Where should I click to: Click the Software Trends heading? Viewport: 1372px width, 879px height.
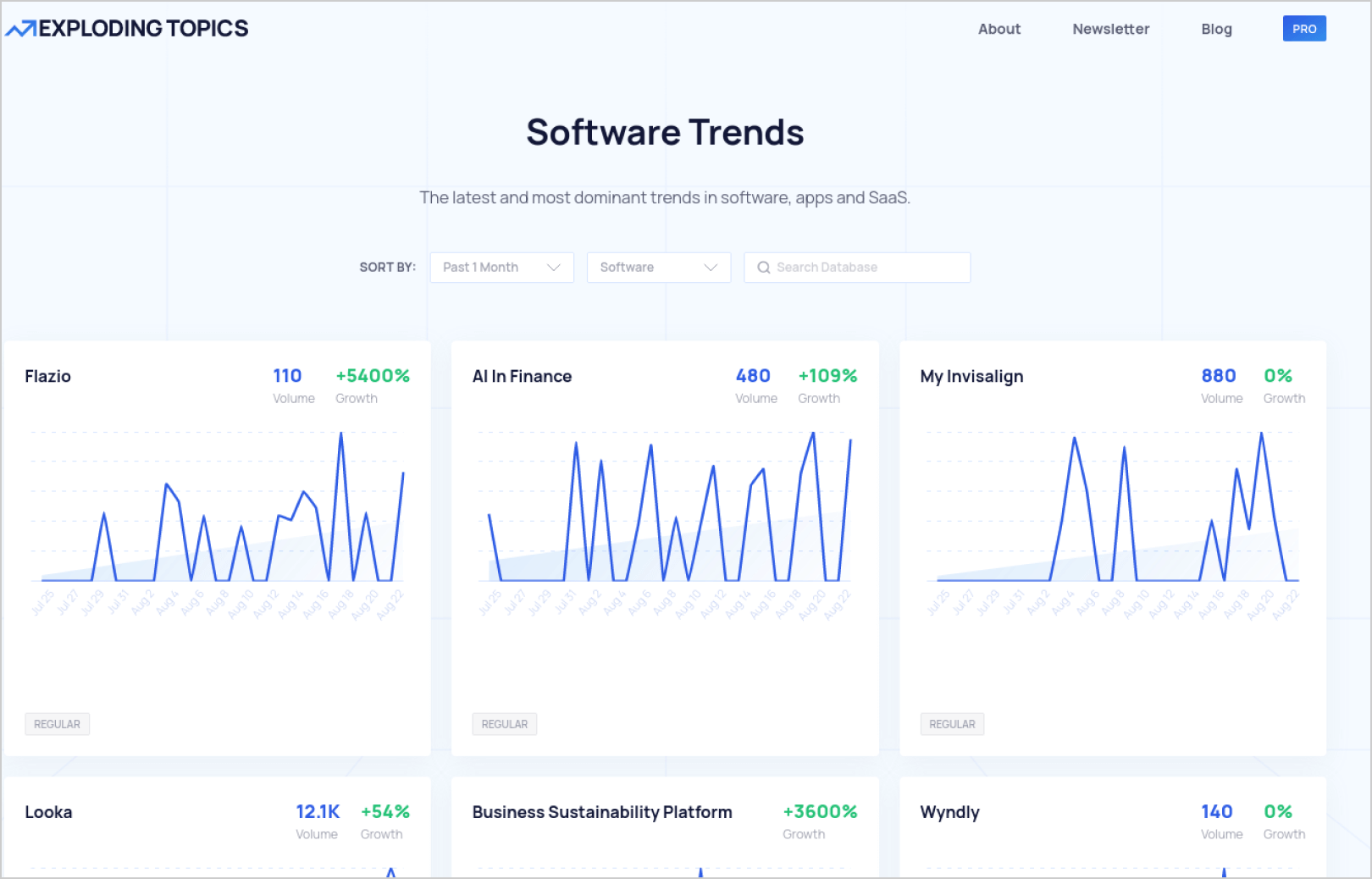click(665, 133)
